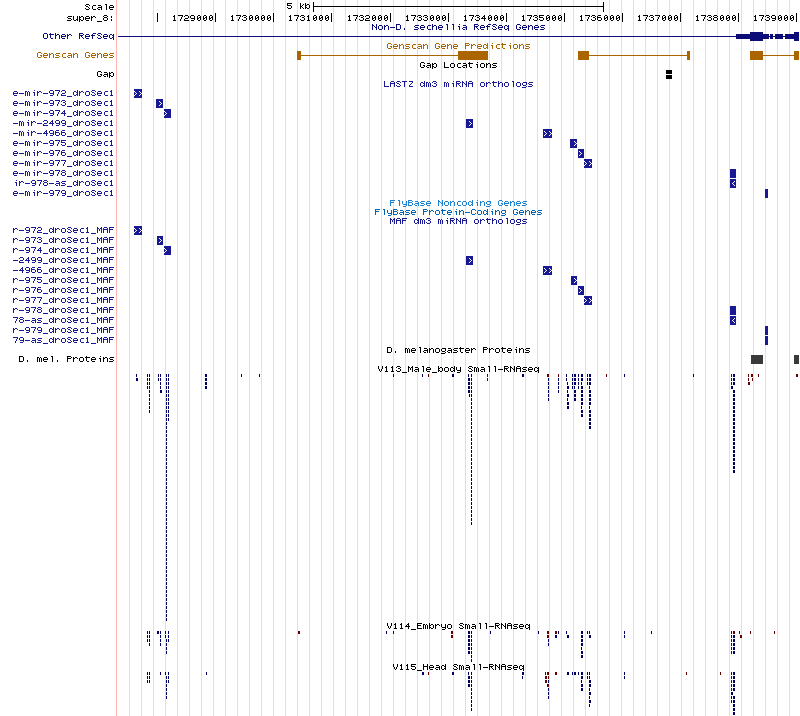Open the Genscan Genes track label
This screenshot has height=716, width=800.
pyautogui.click(x=75, y=55)
